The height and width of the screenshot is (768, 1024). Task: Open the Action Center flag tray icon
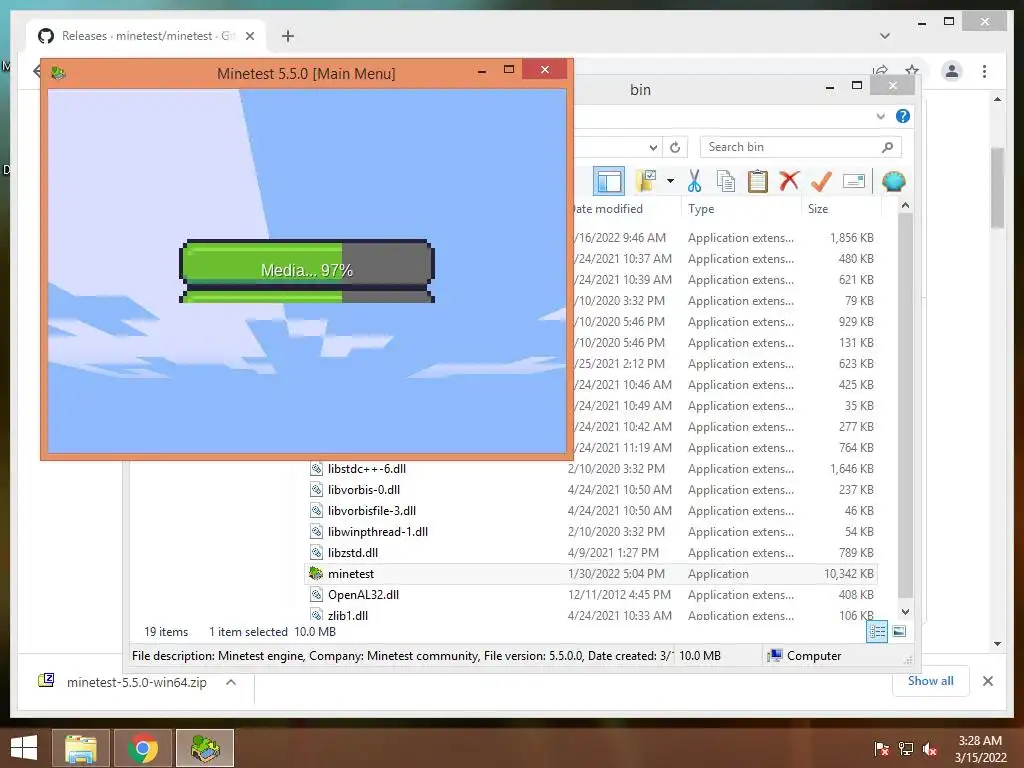[x=881, y=749]
